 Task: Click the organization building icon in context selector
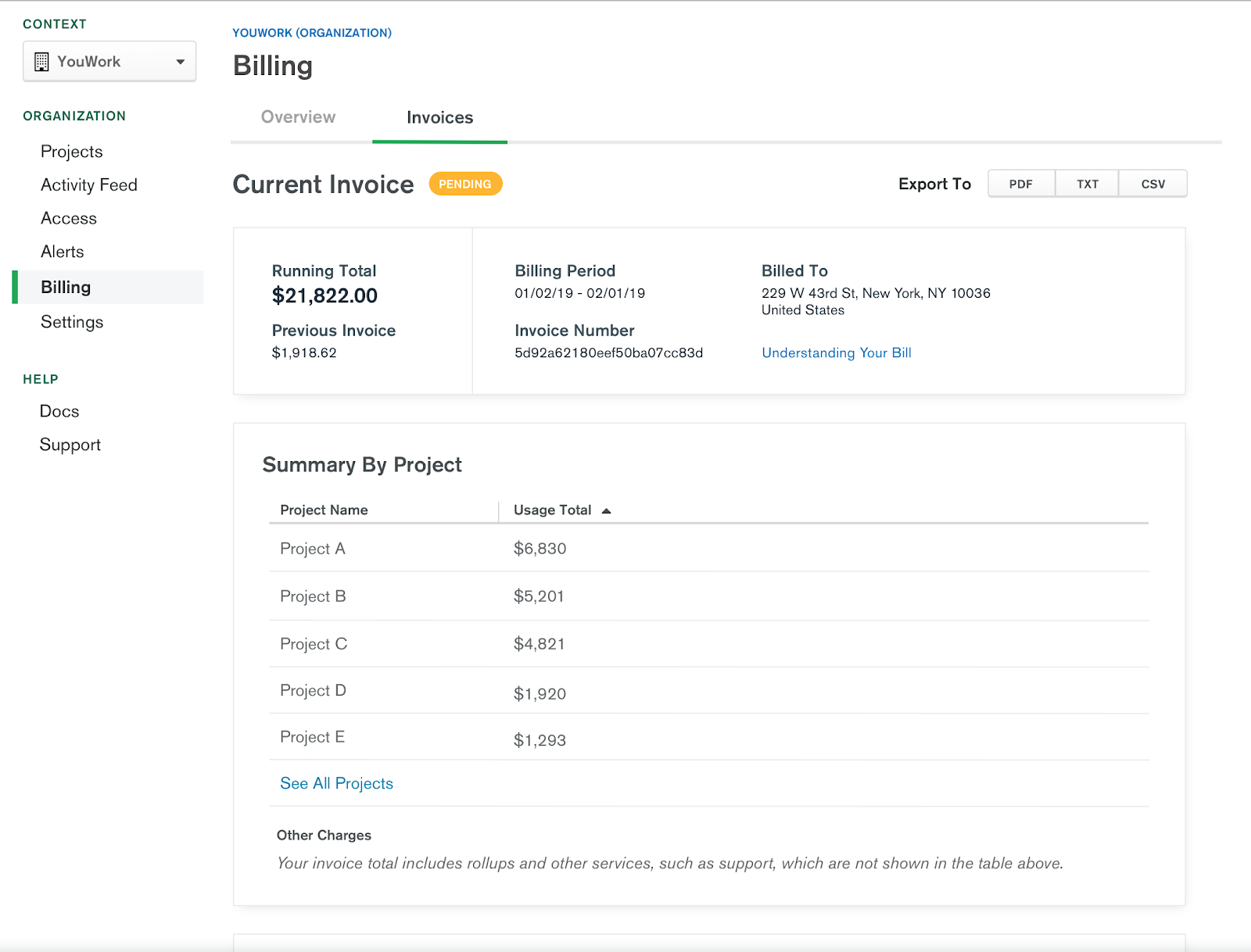click(x=42, y=62)
